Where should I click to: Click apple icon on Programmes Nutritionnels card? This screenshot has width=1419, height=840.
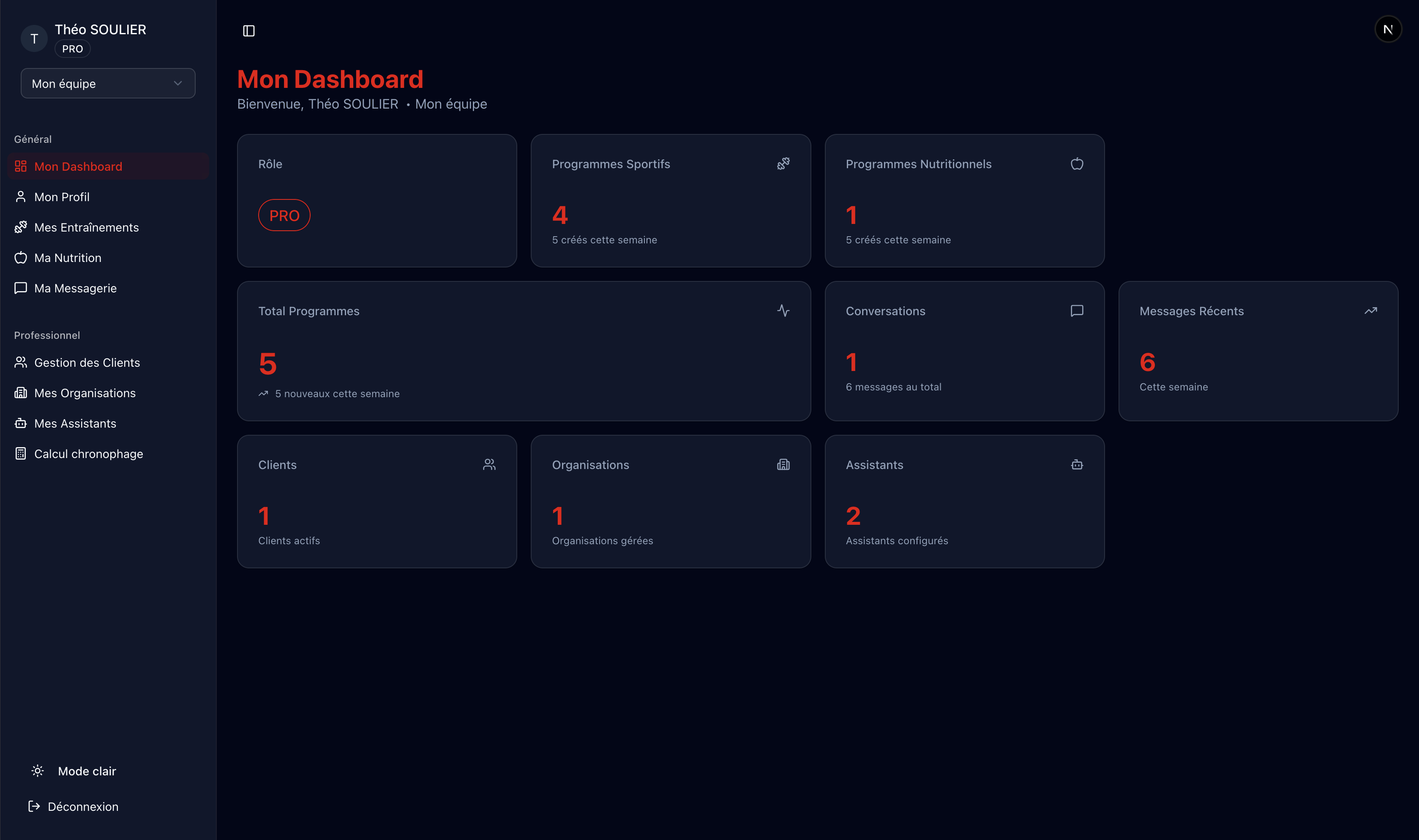(1077, 164)
